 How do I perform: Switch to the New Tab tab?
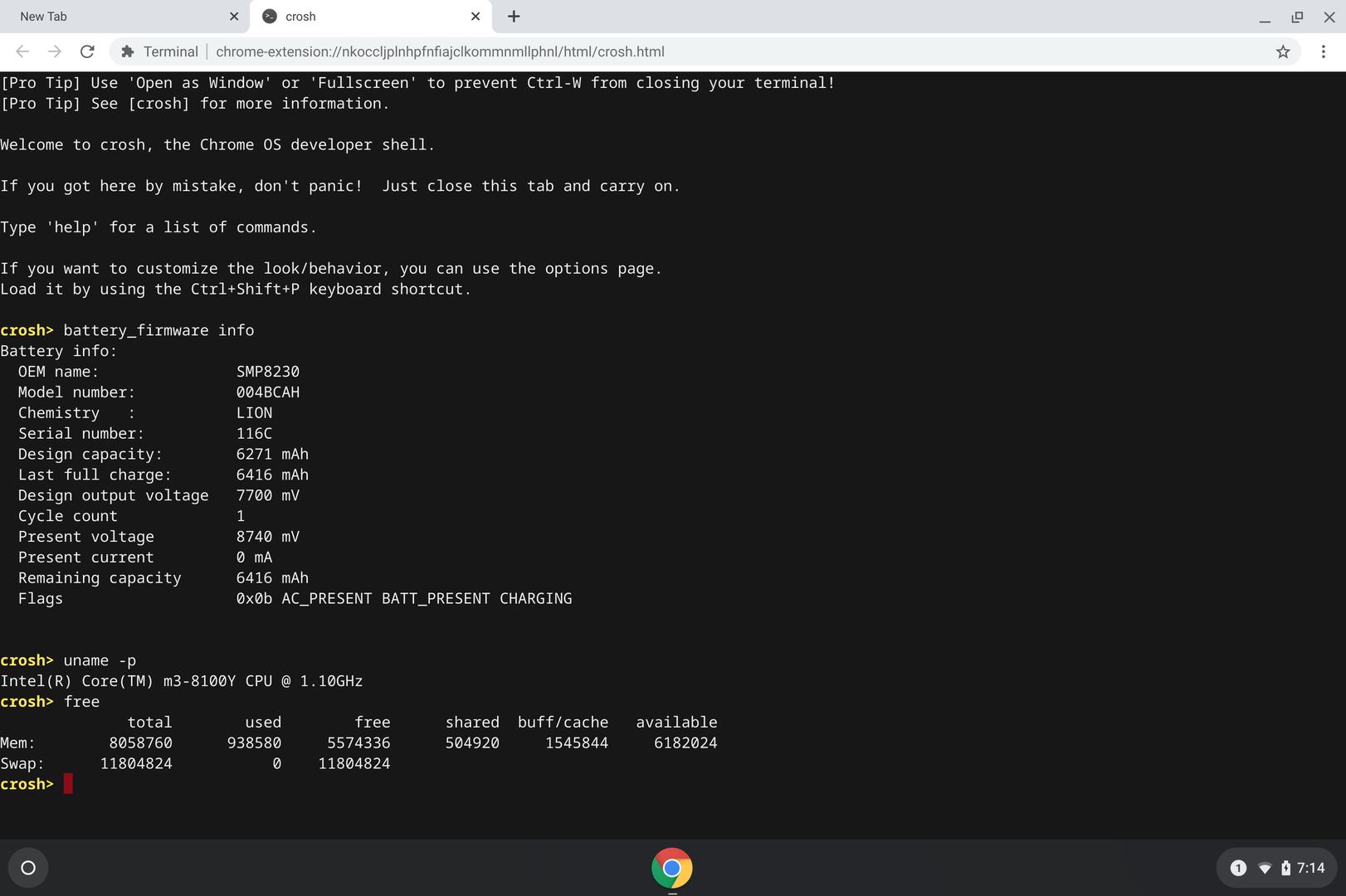click(116, 17)
